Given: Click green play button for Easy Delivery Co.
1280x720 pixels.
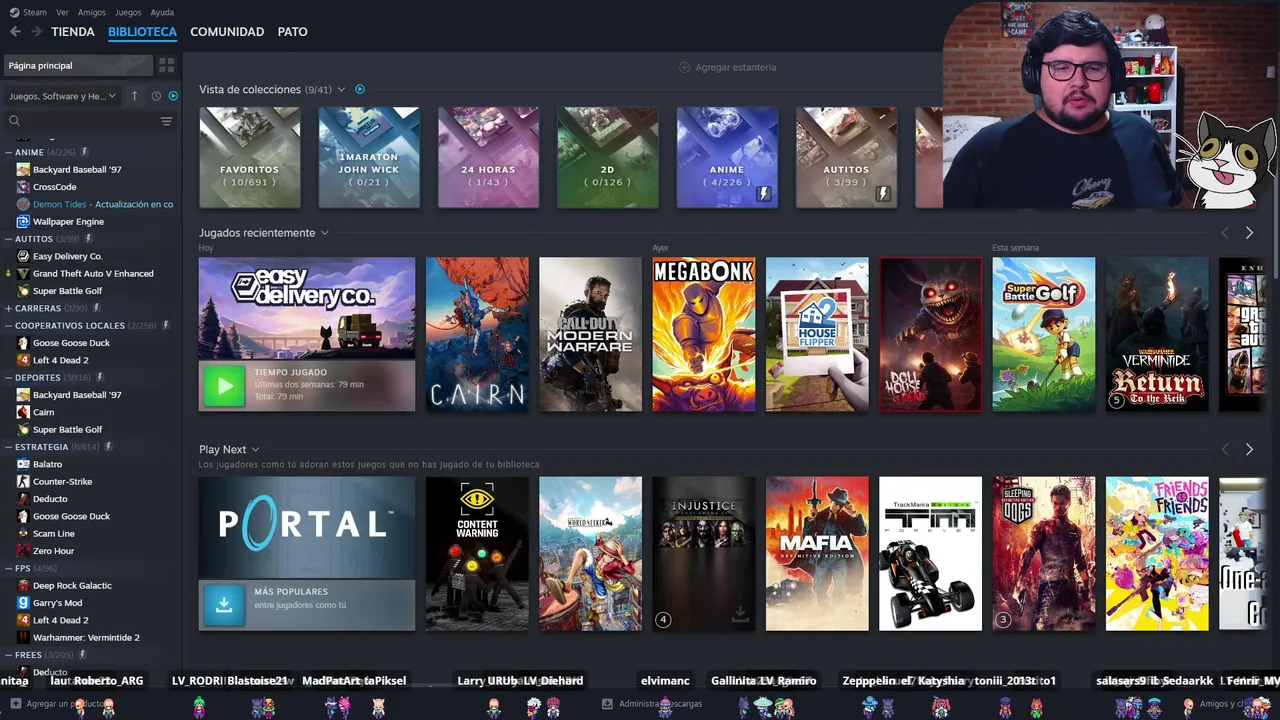Looking at the screenshot, I should tap(224, 385).
